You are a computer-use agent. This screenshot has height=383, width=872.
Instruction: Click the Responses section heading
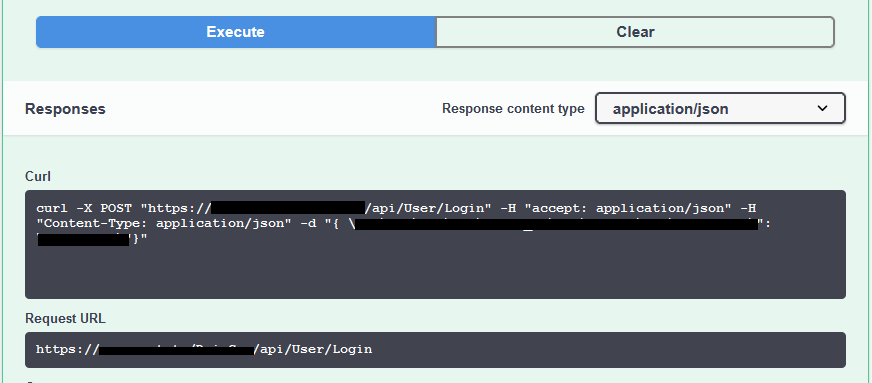pyautogui.click(x=65, y=109)
